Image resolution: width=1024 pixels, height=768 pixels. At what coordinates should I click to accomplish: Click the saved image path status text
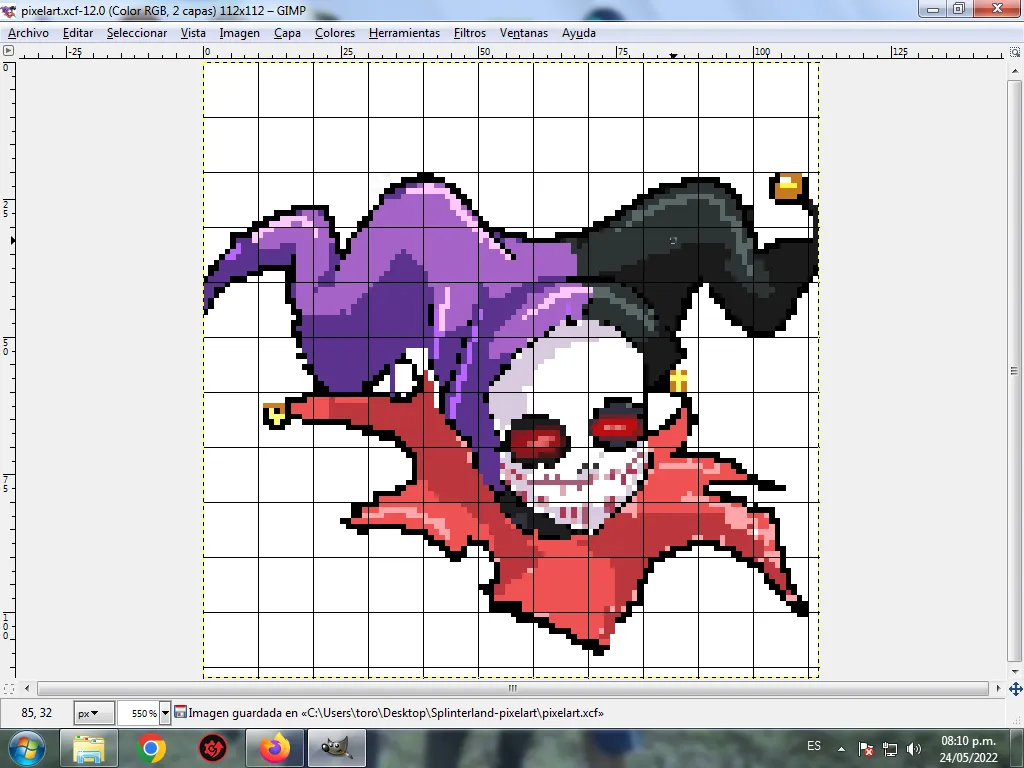396,713
